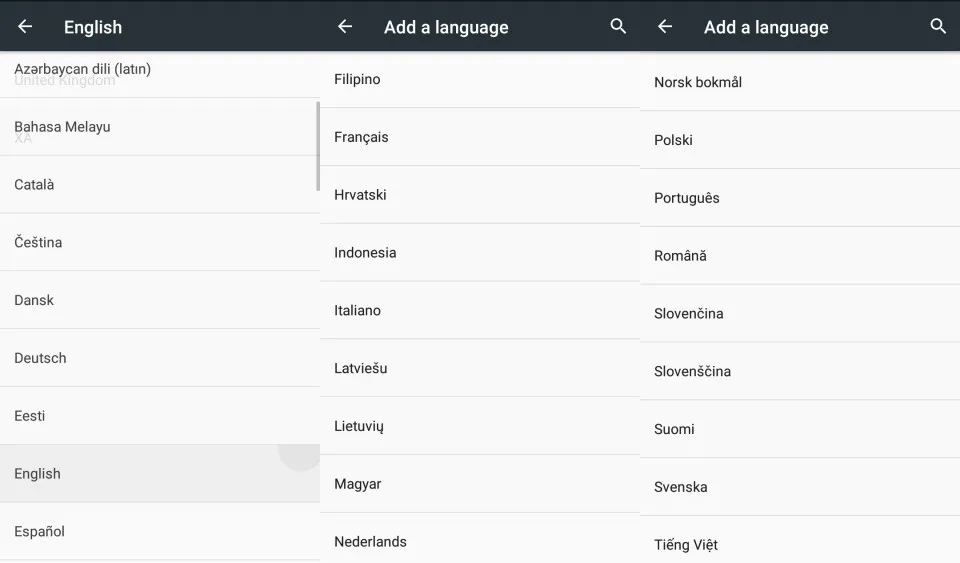Select Bahasa Melayu language
The image size is (960, 563).
160,127
